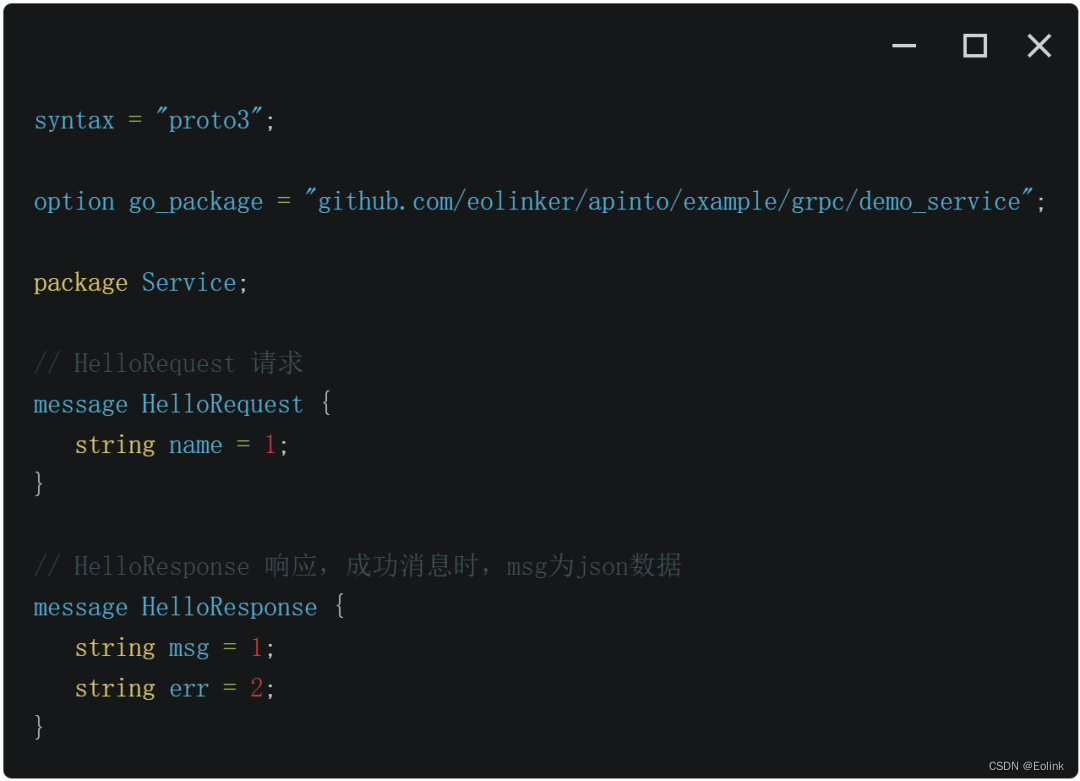Click the name field in HelloRequest

click(196, 445)
